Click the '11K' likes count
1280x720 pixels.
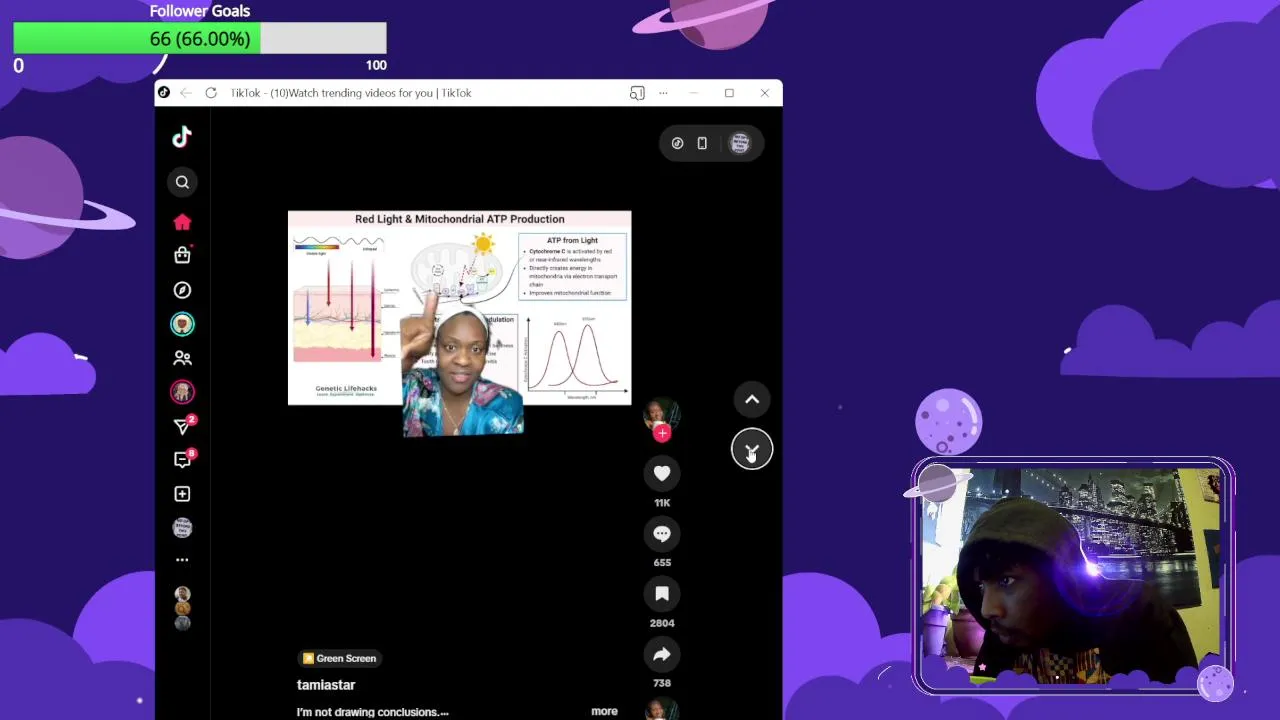[662, 503]
